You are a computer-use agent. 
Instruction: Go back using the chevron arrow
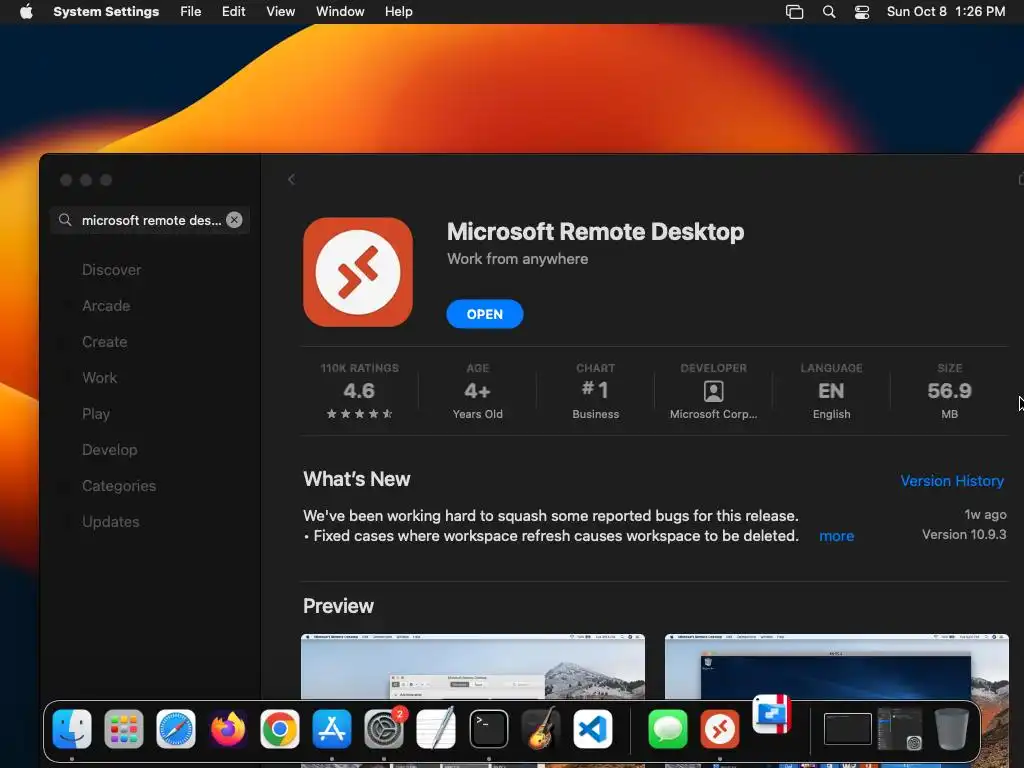coord(291,179)
